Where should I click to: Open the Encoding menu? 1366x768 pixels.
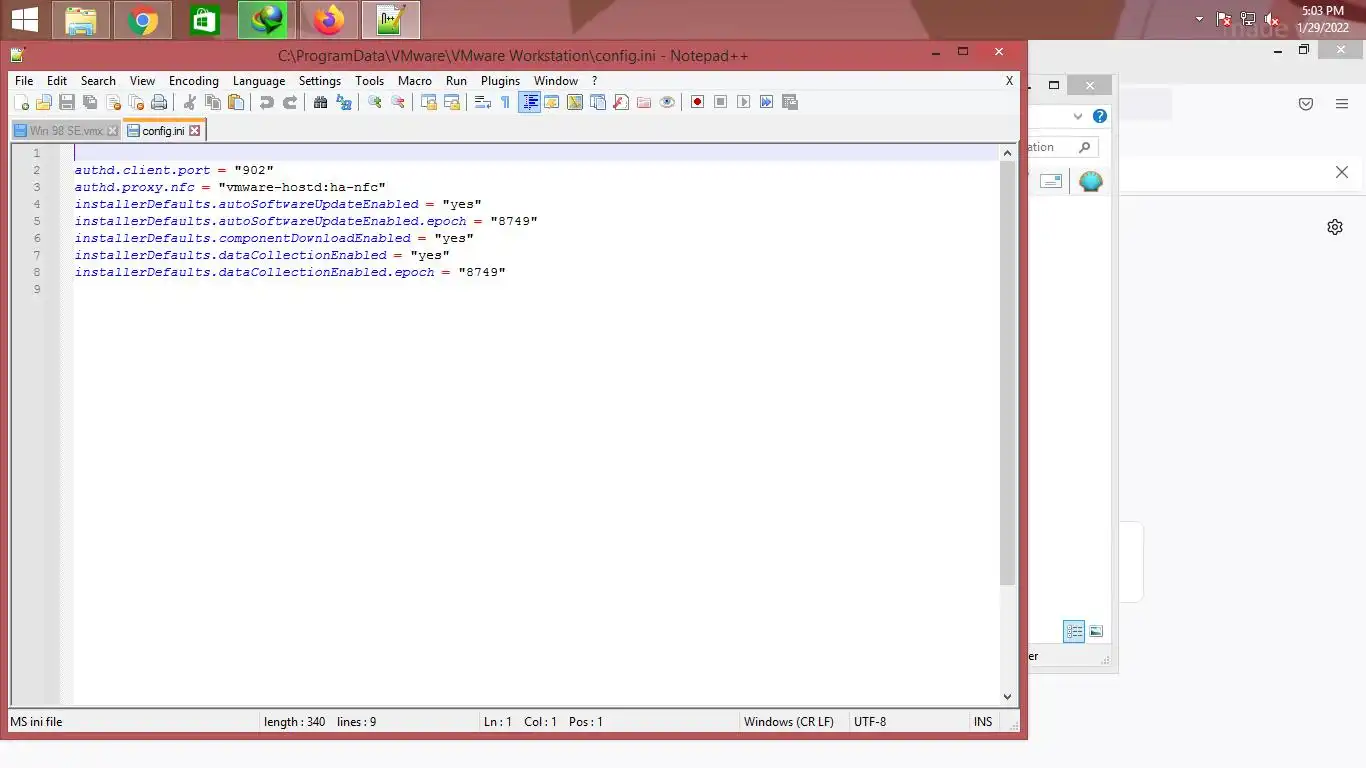point(194,81)
